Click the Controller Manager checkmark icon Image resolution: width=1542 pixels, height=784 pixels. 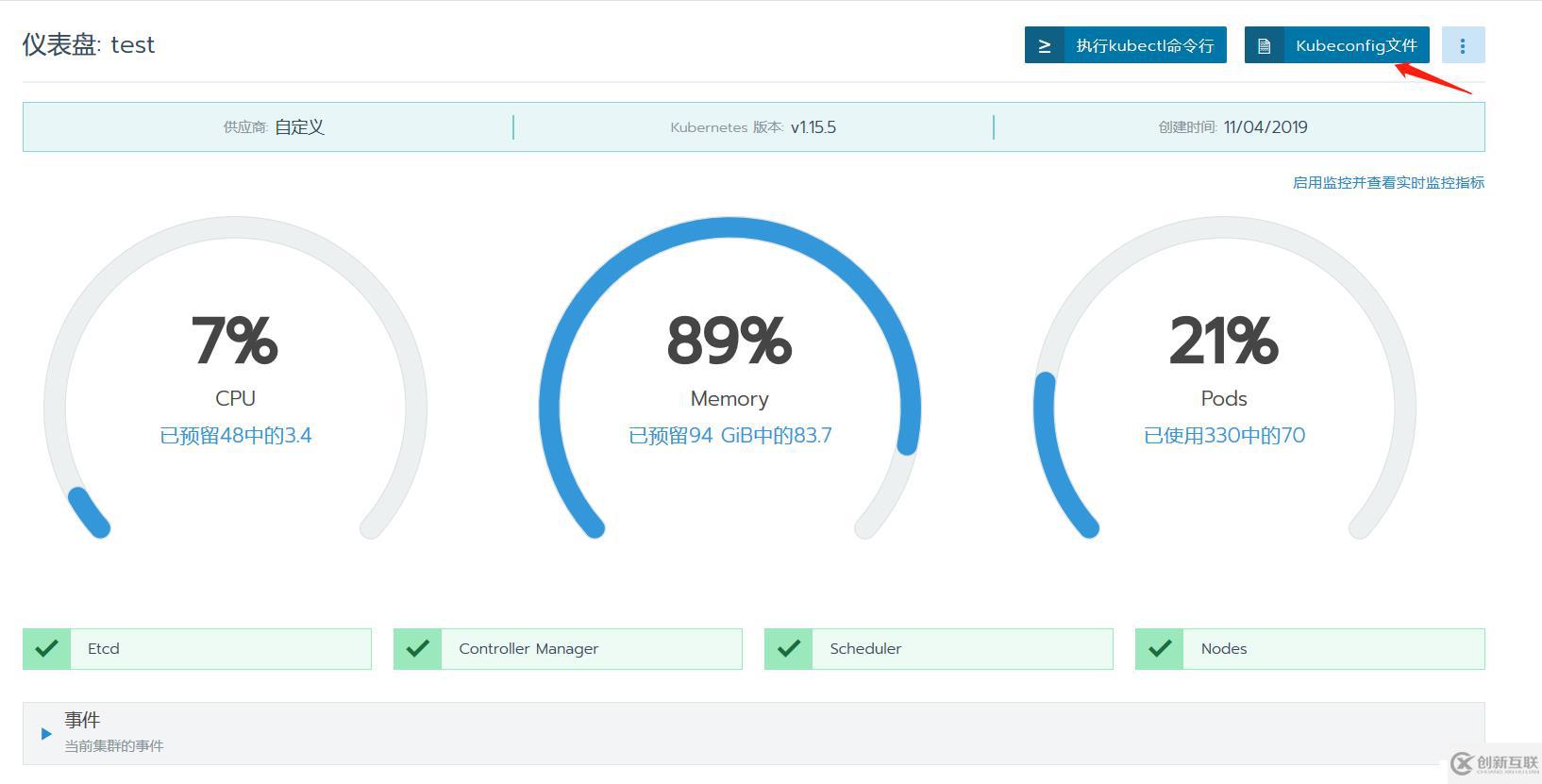(x=417, y=649)
